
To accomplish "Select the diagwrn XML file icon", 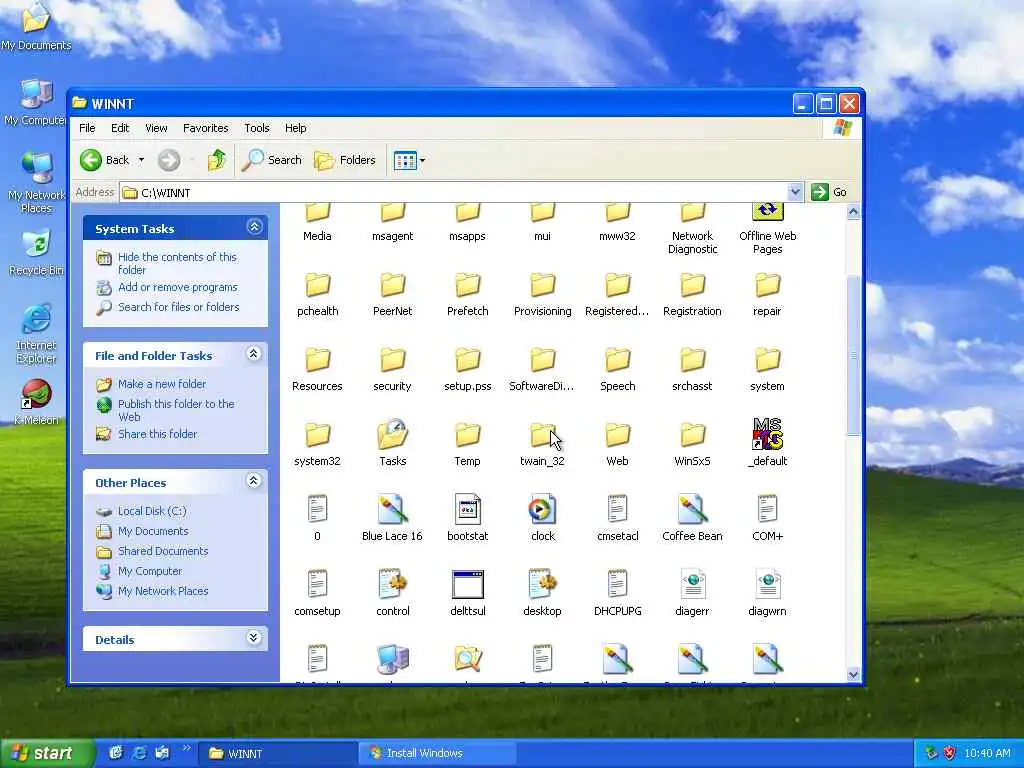I will (x=767, y=584).
